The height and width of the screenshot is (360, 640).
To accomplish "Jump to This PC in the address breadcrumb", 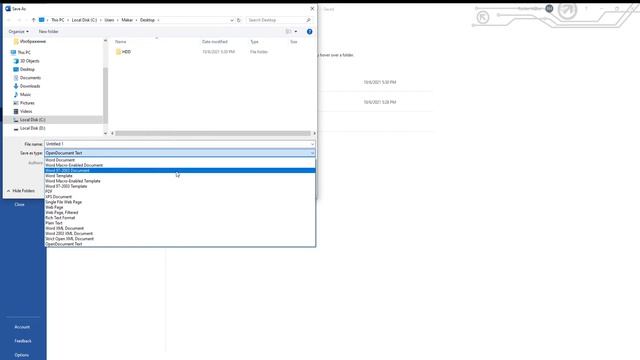I will [x=58, y=20].
